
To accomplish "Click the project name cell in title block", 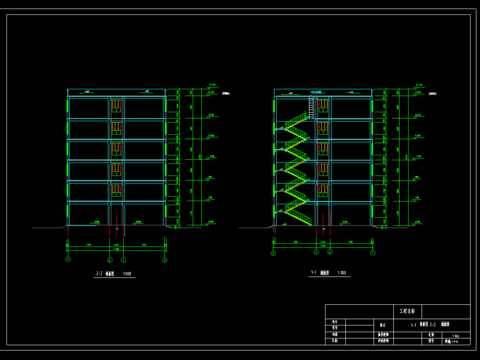I will point(407,311).
